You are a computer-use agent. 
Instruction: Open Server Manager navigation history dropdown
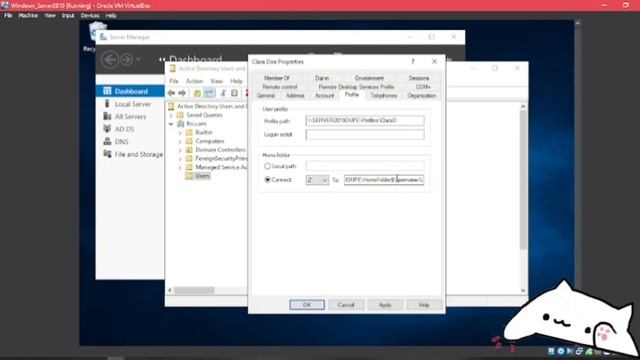pos(138,60)
